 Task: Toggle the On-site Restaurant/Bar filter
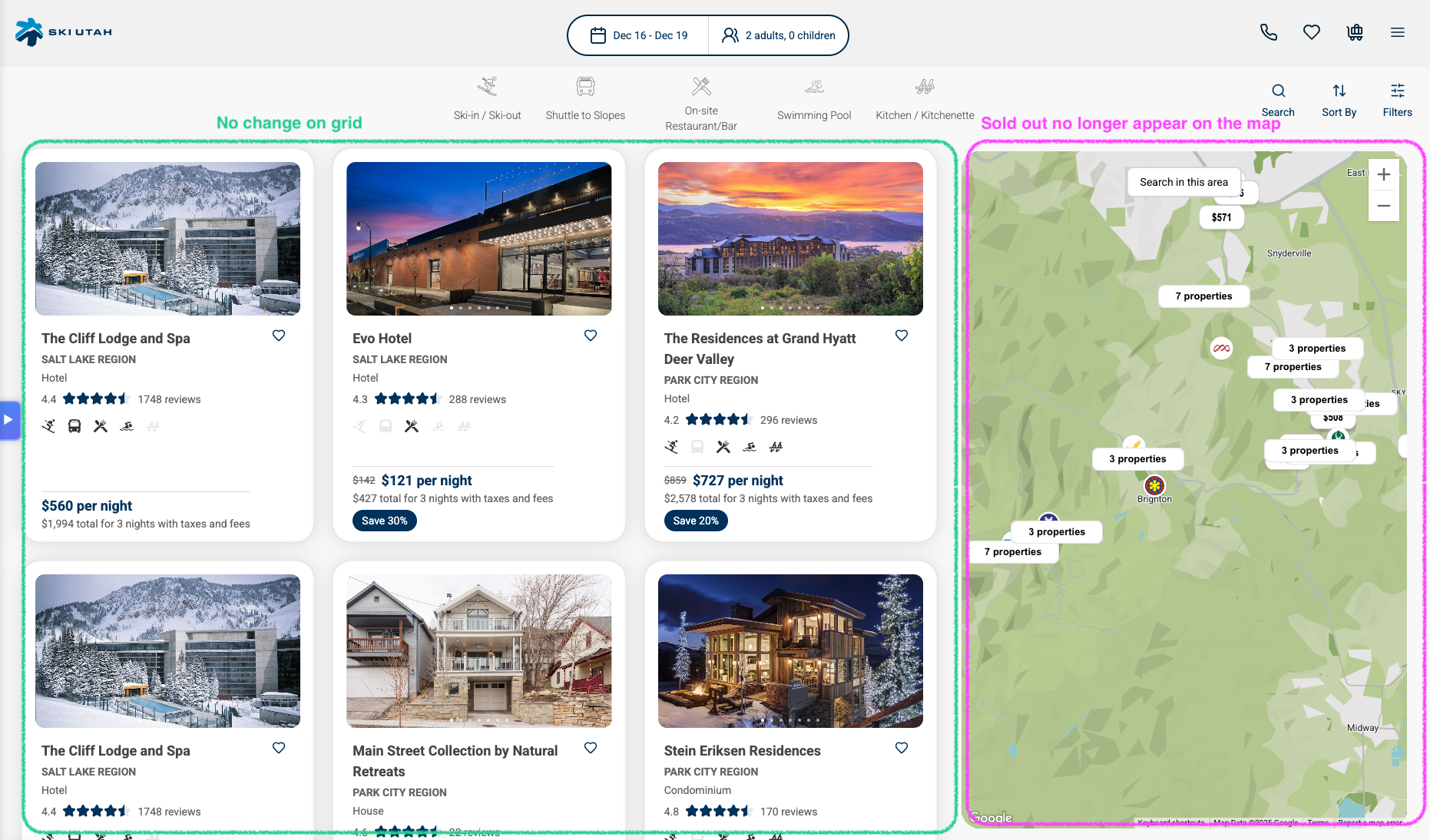701,104
